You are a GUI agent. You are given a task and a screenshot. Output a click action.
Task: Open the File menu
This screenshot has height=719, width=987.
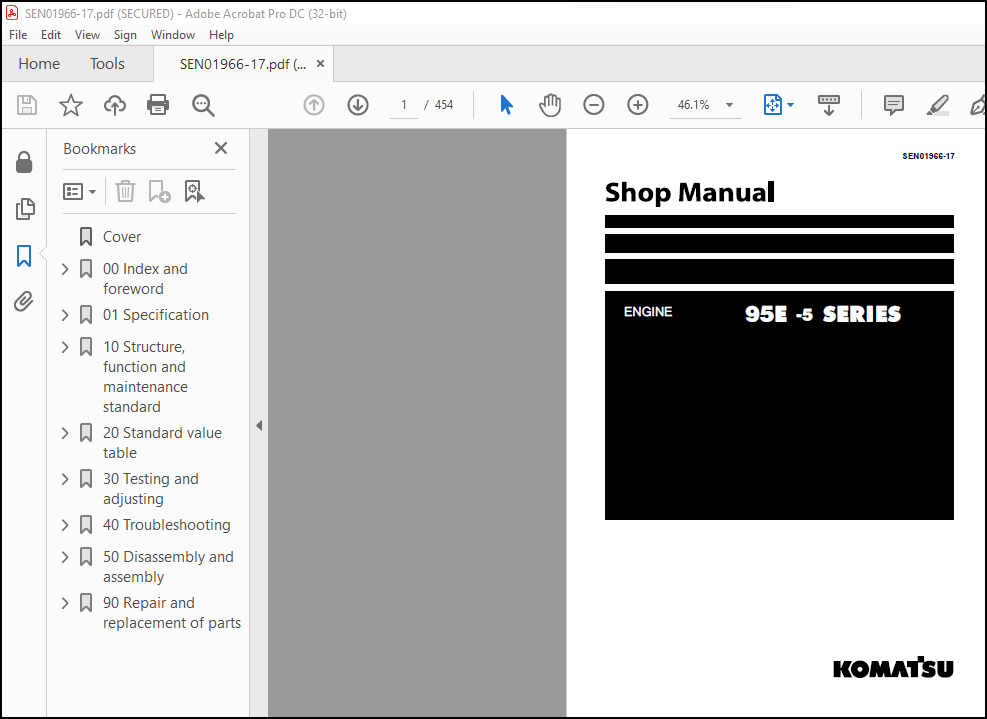pyautogui.click(x=18, y=35)
